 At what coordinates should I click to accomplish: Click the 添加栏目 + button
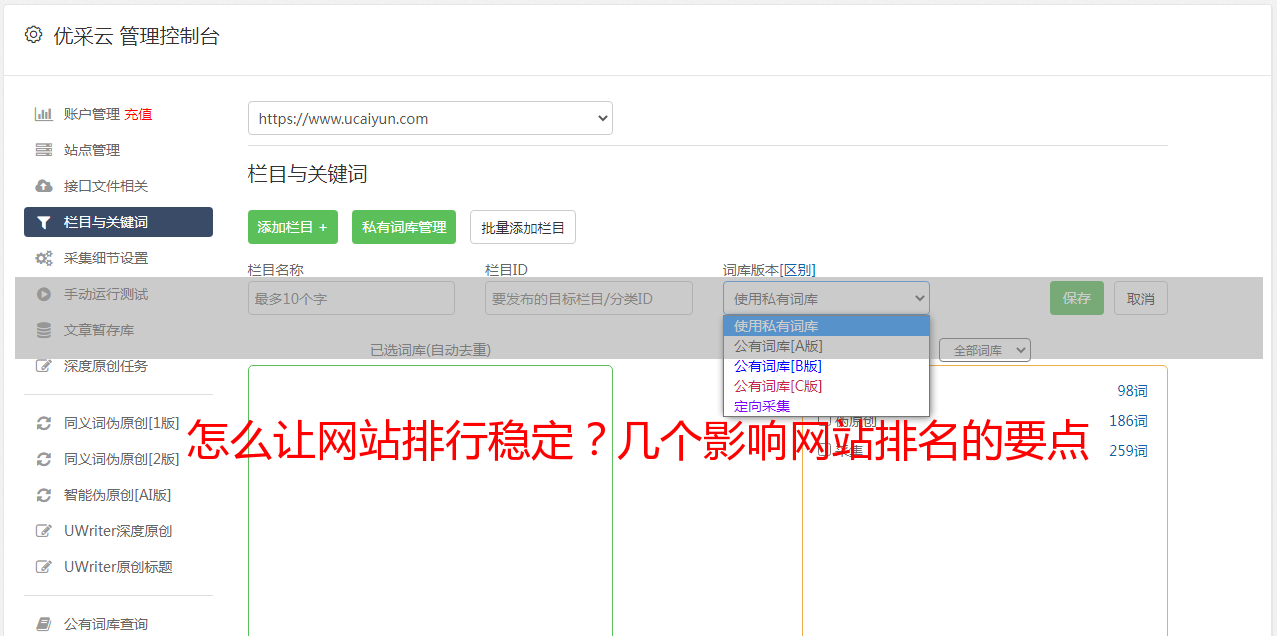pos(293,227)
